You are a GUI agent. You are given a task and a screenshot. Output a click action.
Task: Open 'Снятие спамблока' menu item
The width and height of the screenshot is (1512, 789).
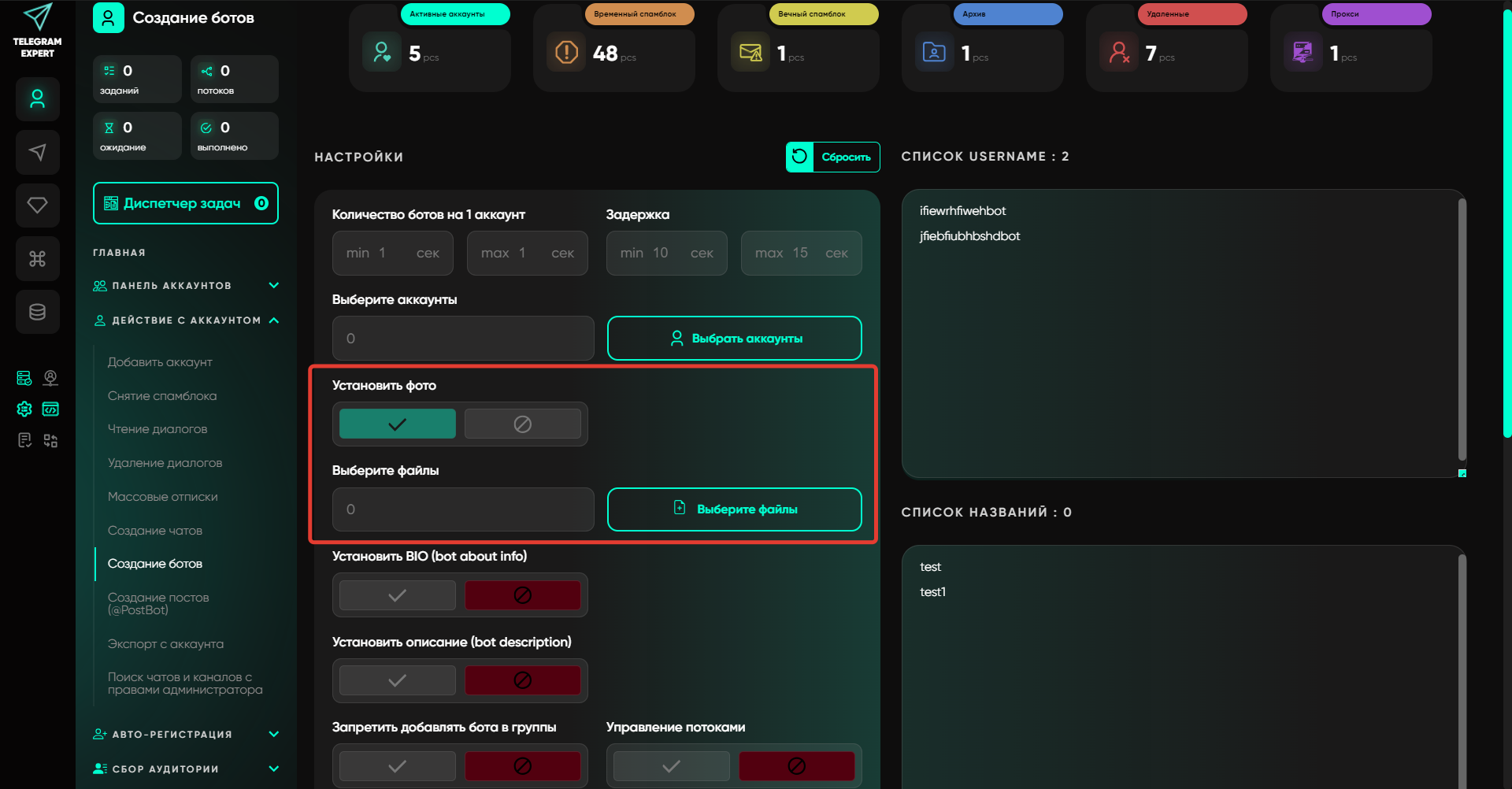point(162,396)
